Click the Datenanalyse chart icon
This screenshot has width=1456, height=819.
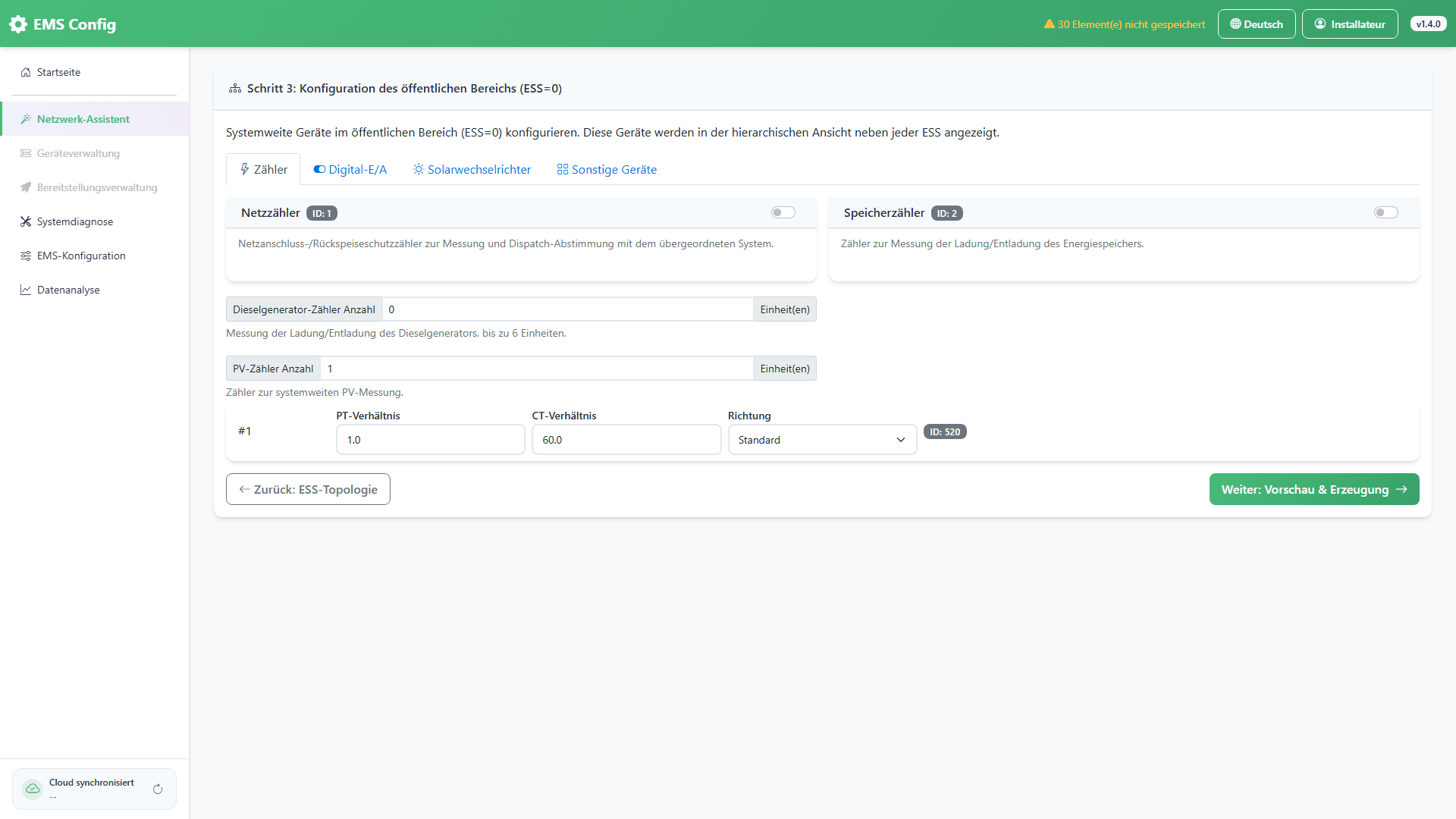(26, 290)
